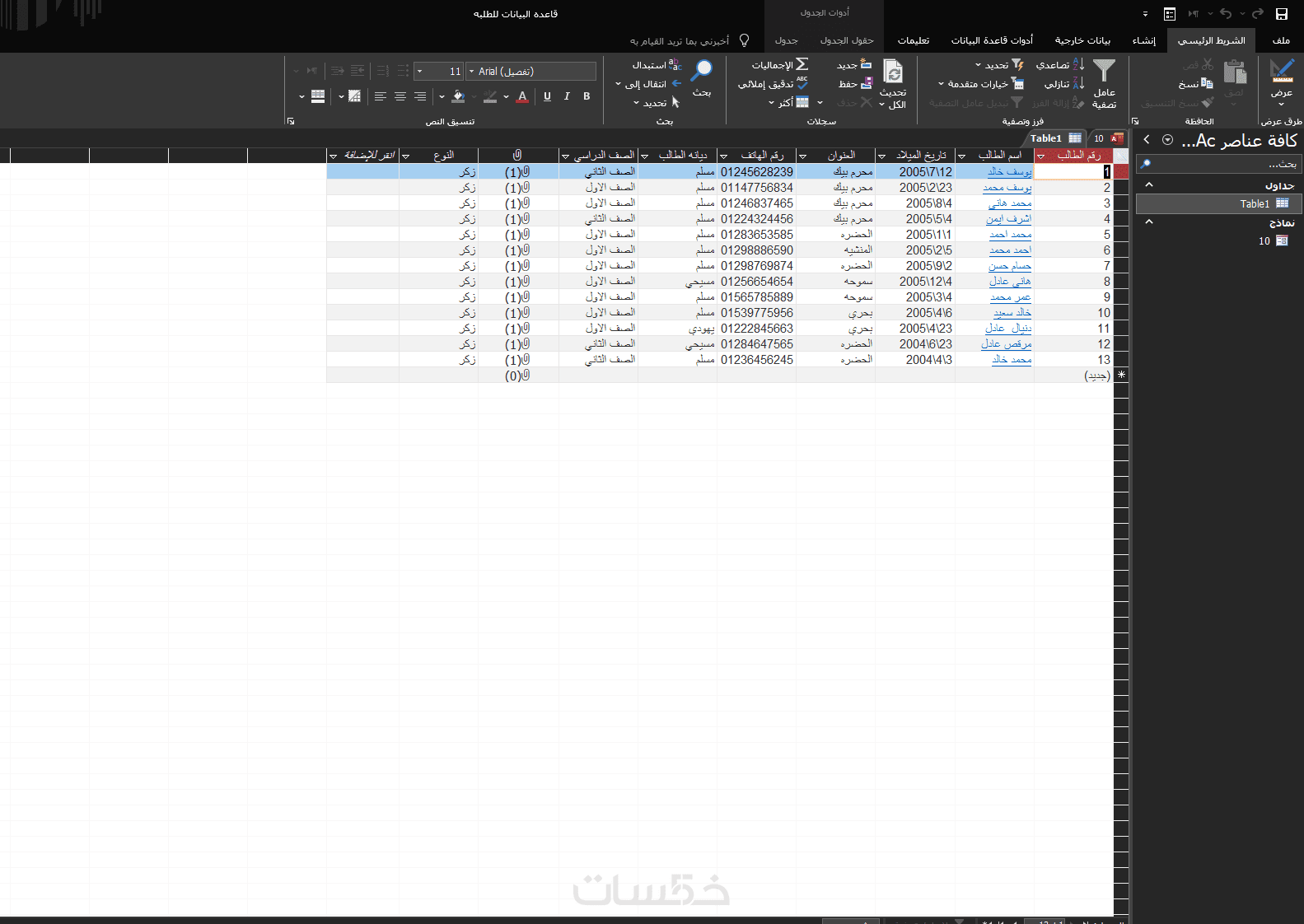Click the Save icon in the quick access toolbar
Viewport: 1304px width, 924px height.
[1281, 14]
